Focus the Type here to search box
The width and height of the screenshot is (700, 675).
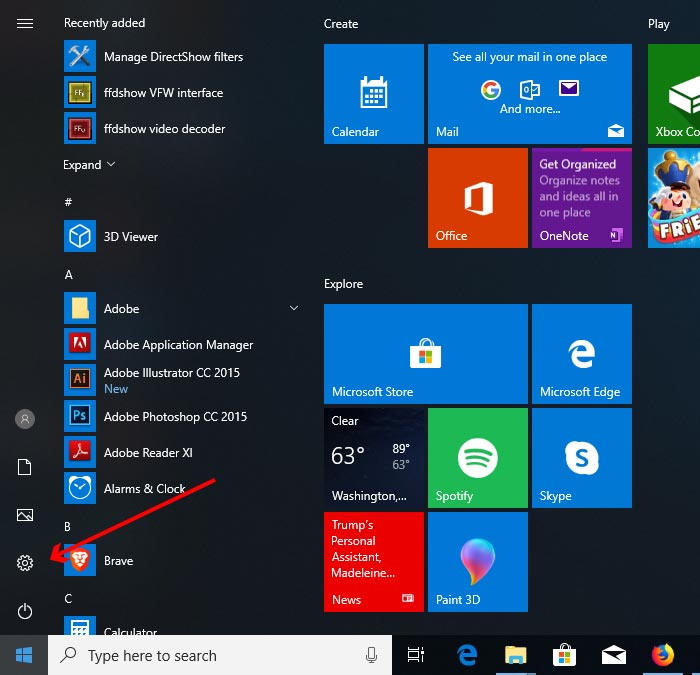click(x=220, y=655)
